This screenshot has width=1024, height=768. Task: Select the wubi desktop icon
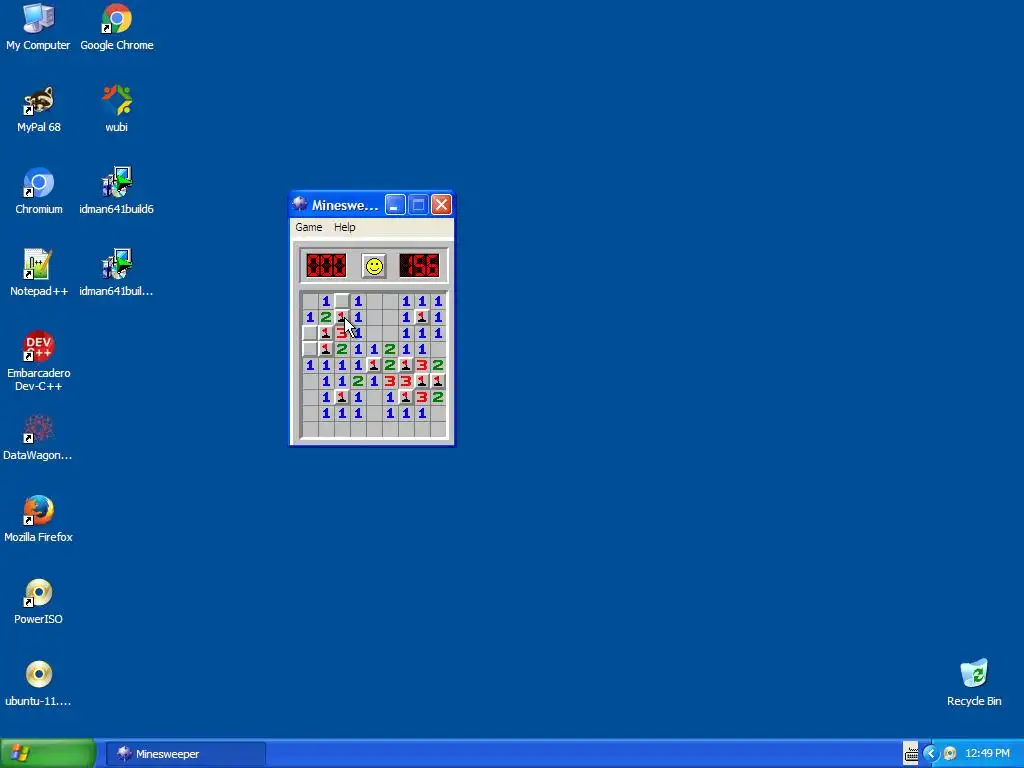[116, 110]
